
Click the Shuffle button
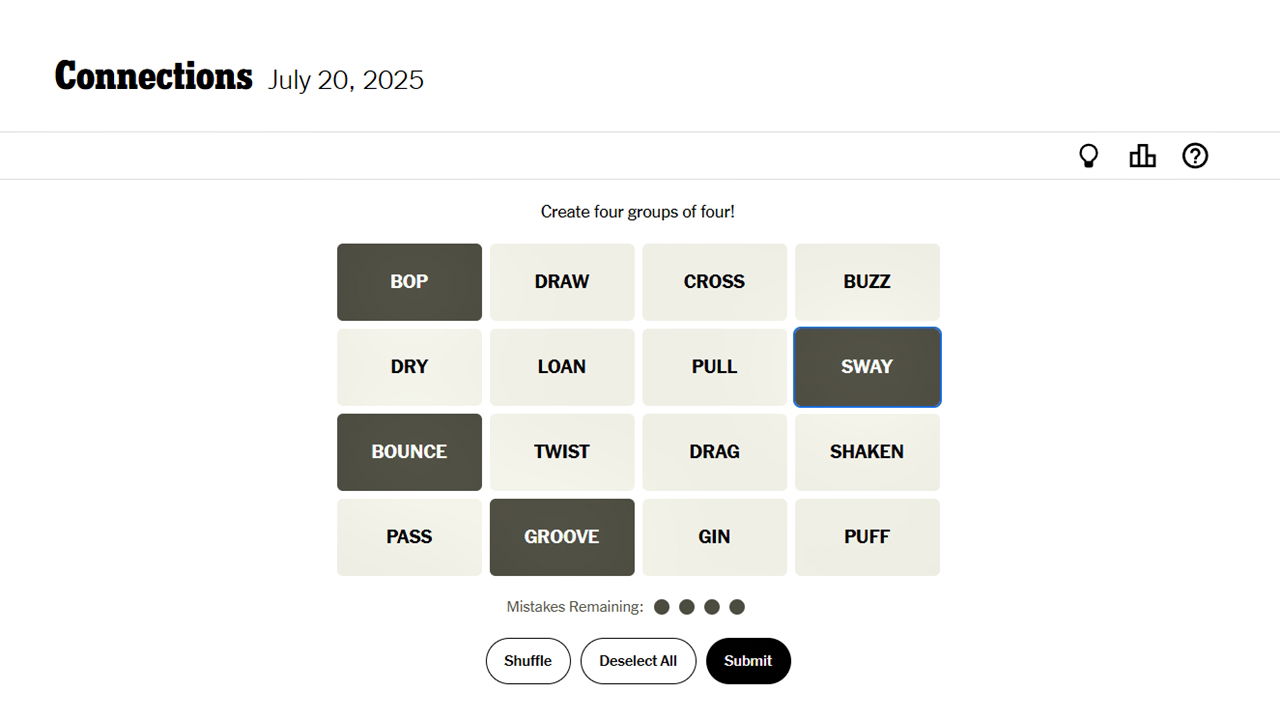[x=528, y=661]
